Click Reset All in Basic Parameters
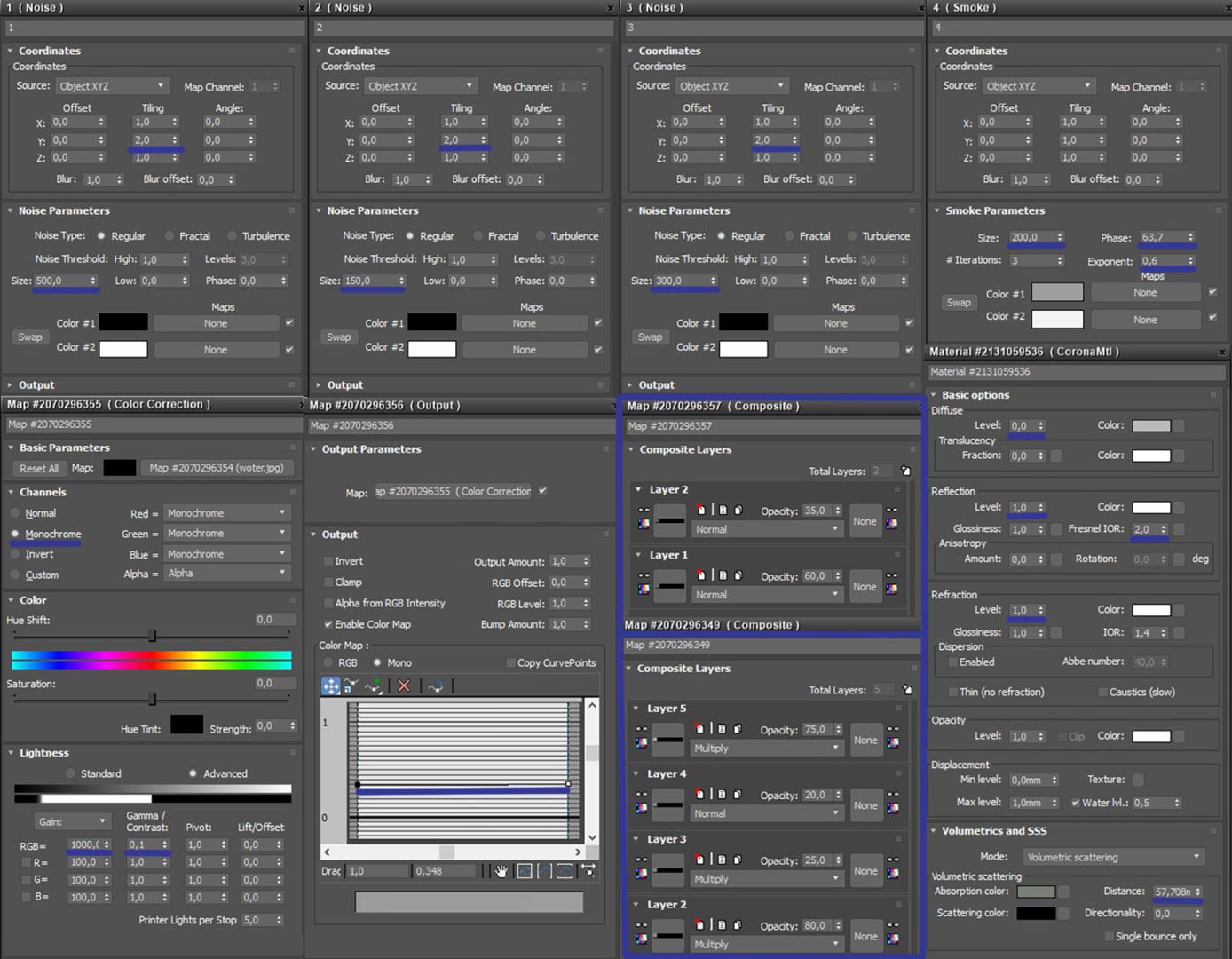 39,468
